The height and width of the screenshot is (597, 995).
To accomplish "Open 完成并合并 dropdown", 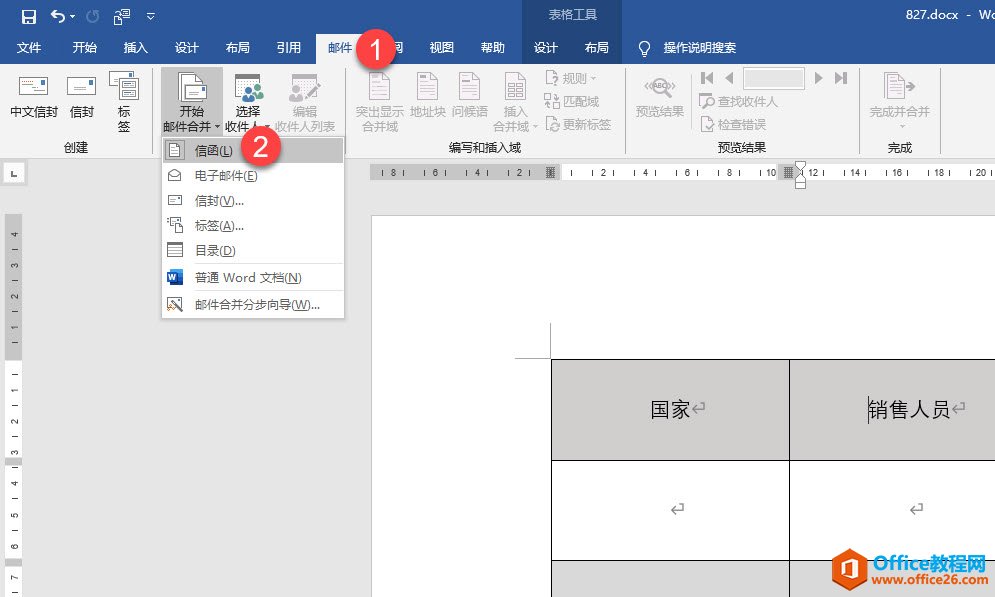I will click(899, 100).
